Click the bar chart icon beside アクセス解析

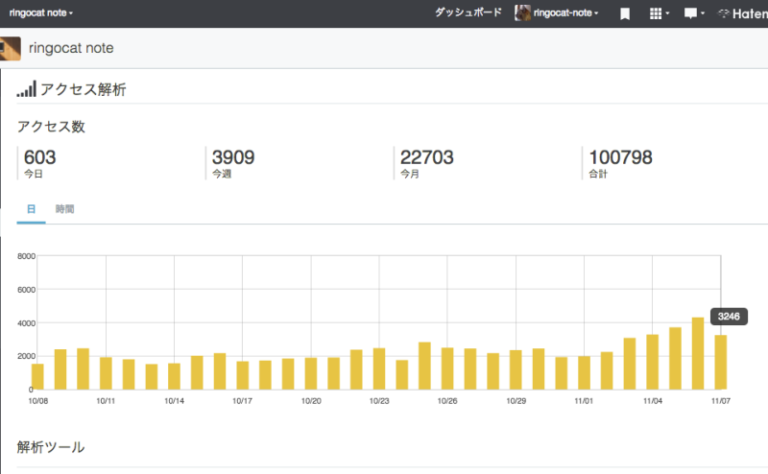[26, 89]
